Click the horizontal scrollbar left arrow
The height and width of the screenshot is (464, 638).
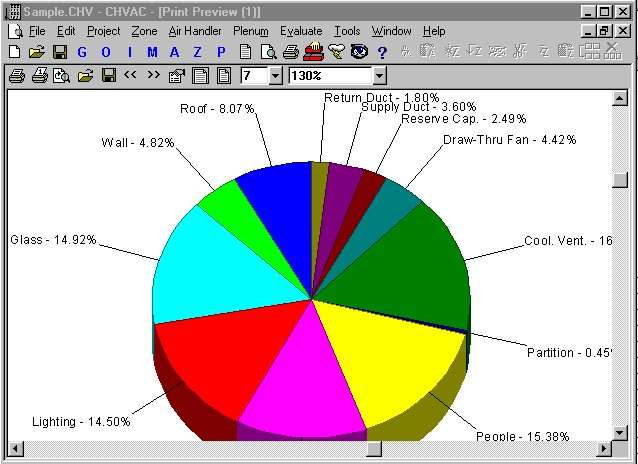(x=15, y=447)
